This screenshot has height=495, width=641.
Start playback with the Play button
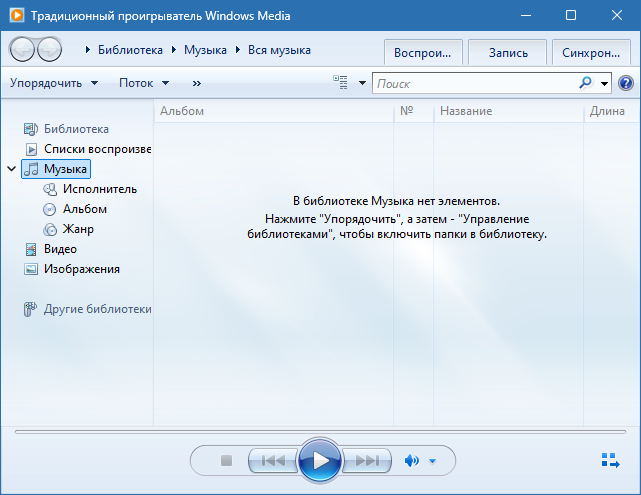click(x=320, y=461)
